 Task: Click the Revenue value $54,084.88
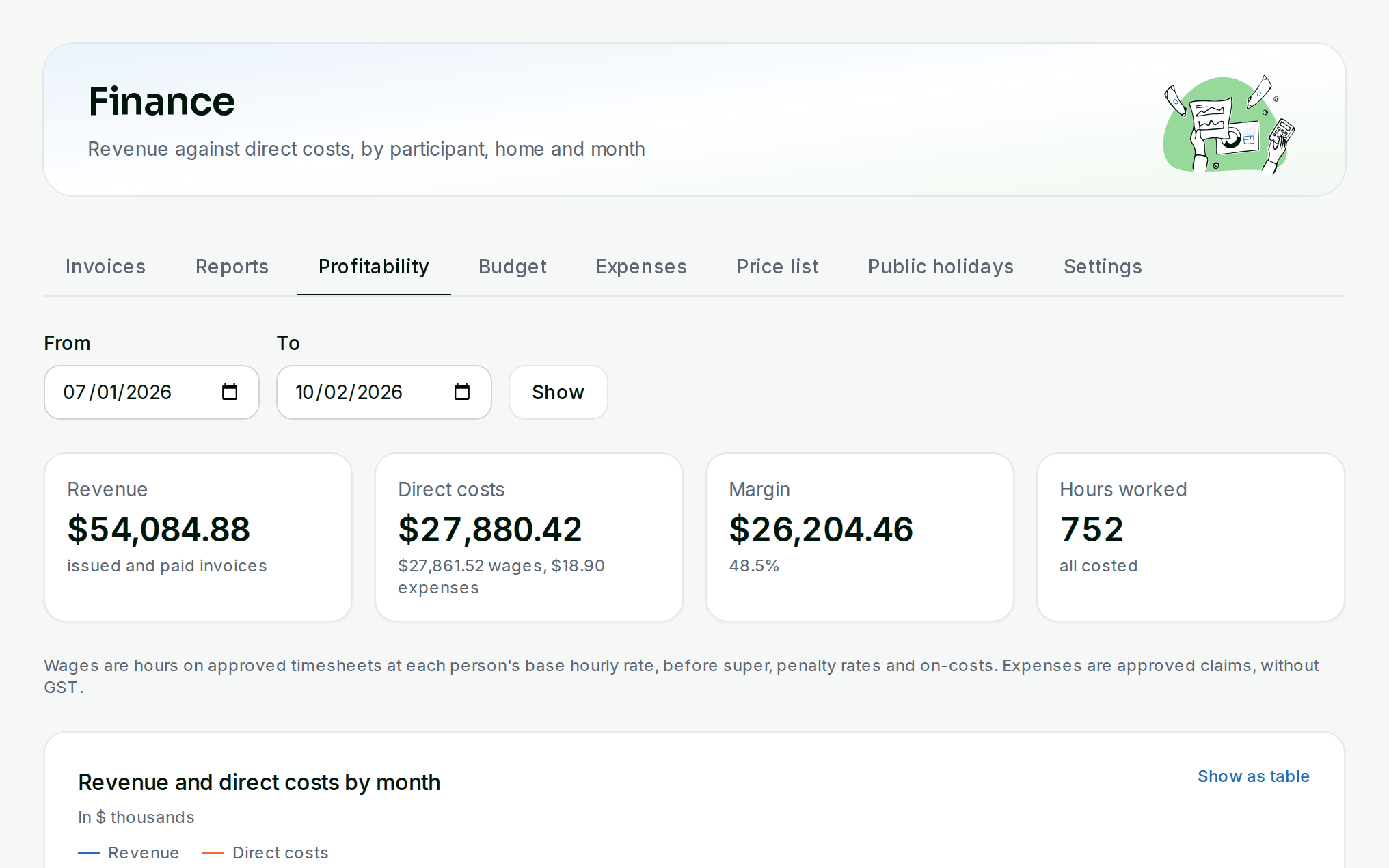(x=159, y=530)
